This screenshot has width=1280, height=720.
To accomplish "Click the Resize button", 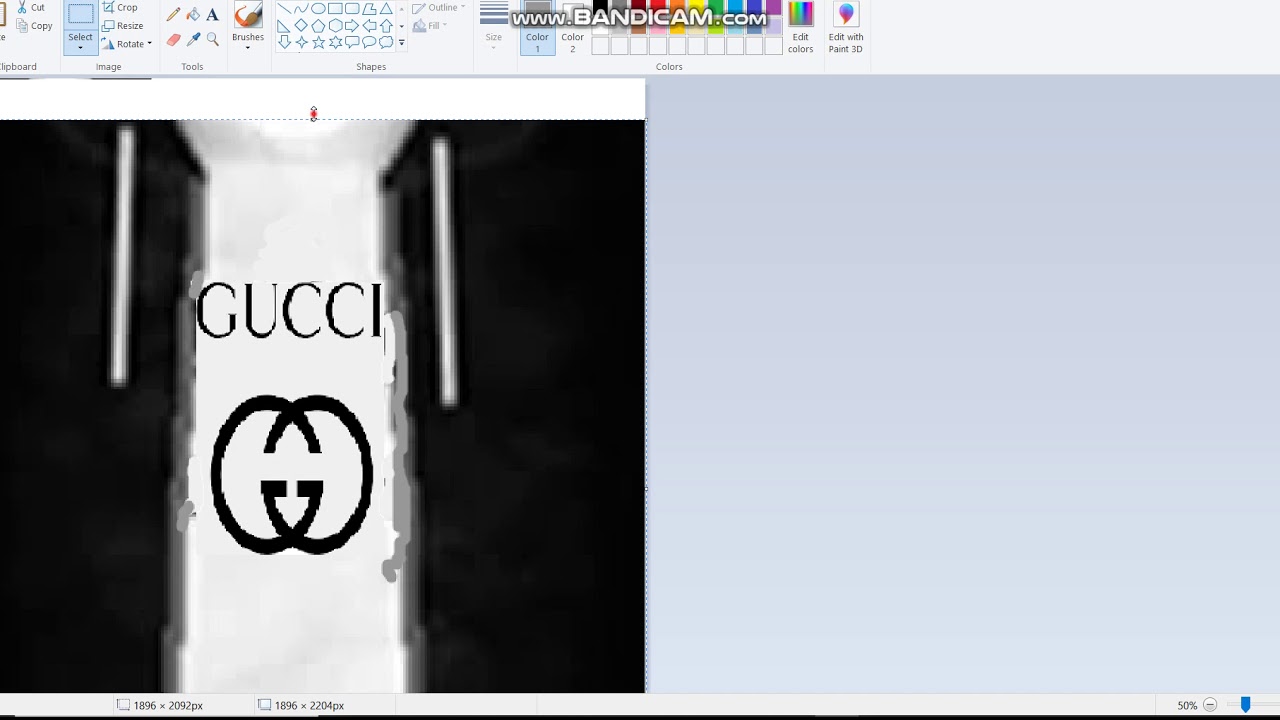I will pos(123,26).
